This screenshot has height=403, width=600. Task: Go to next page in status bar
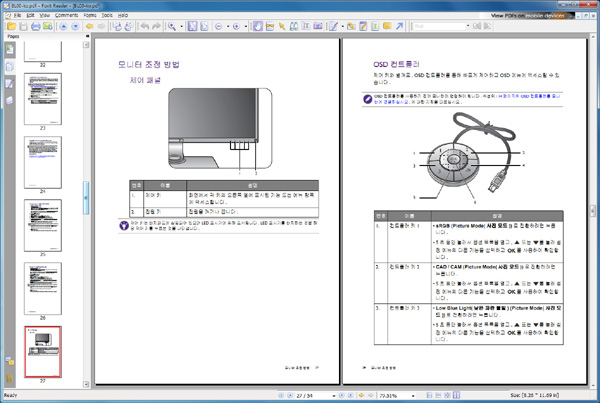coord(342,395)
